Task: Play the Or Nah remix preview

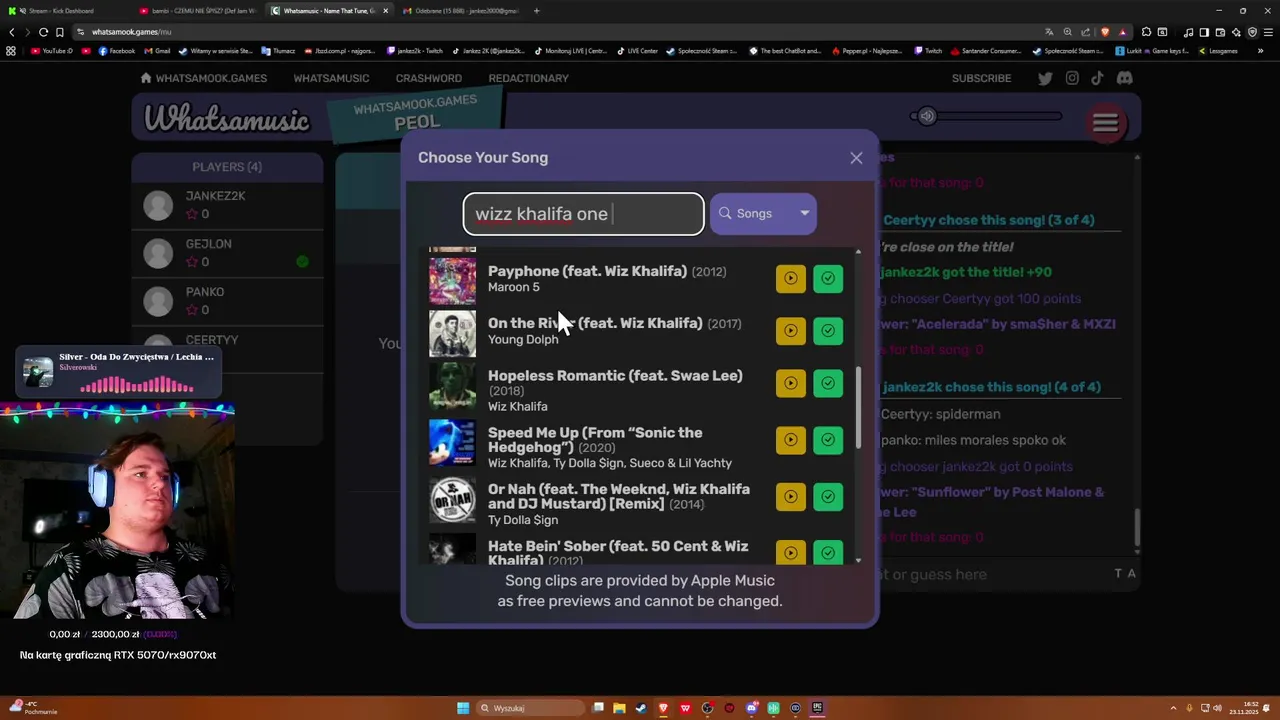Action: click(x=790, y=496)
